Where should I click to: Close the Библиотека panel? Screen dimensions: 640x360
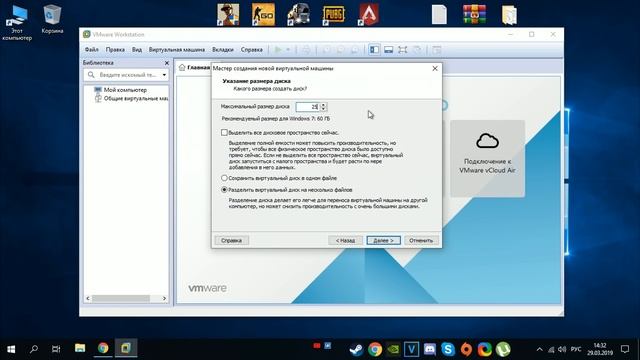167,63
